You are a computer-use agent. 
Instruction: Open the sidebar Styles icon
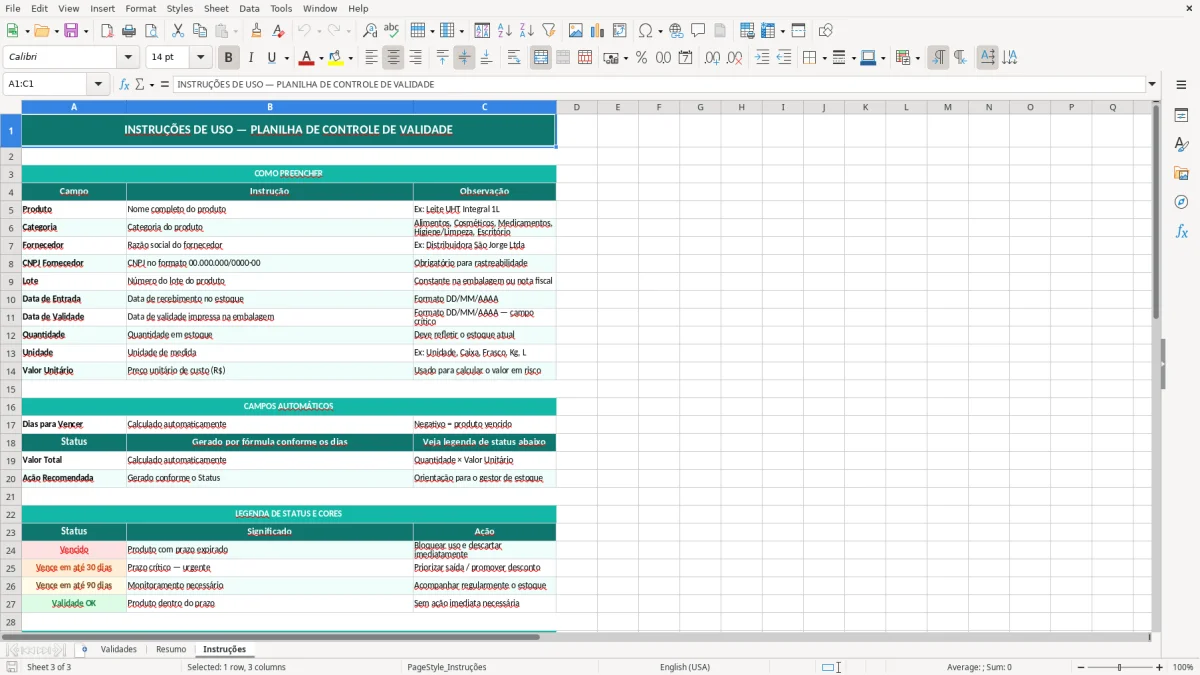(1181, 145)
